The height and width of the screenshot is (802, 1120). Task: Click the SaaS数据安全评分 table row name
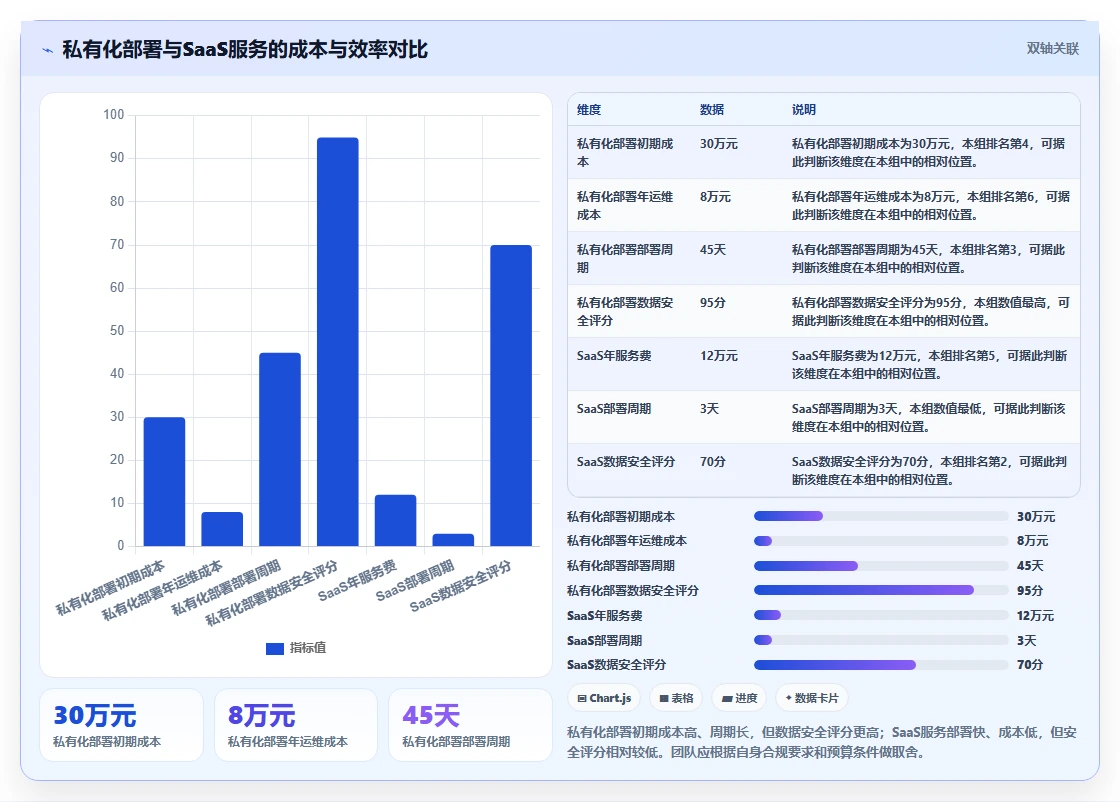626,462
